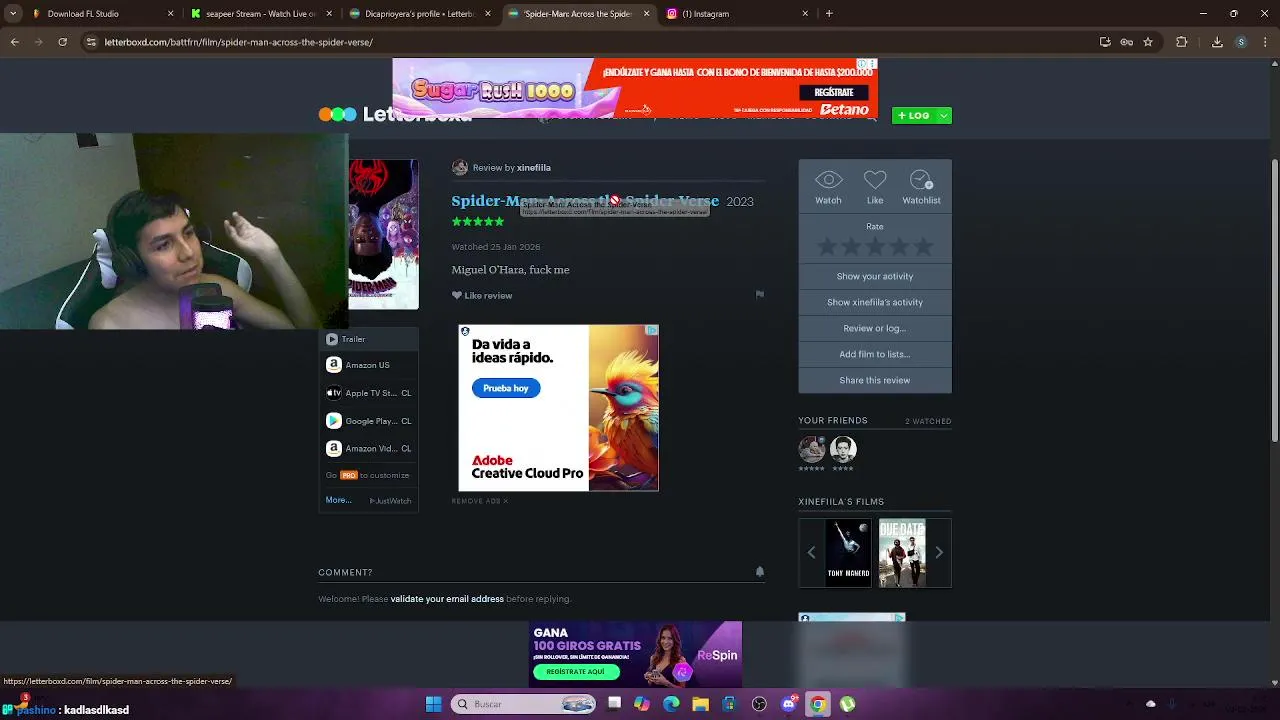The width and height of the screenshot is (1280, 720).
Task: Expand the LOG button dropdown arrow
Action: [944, 116]
